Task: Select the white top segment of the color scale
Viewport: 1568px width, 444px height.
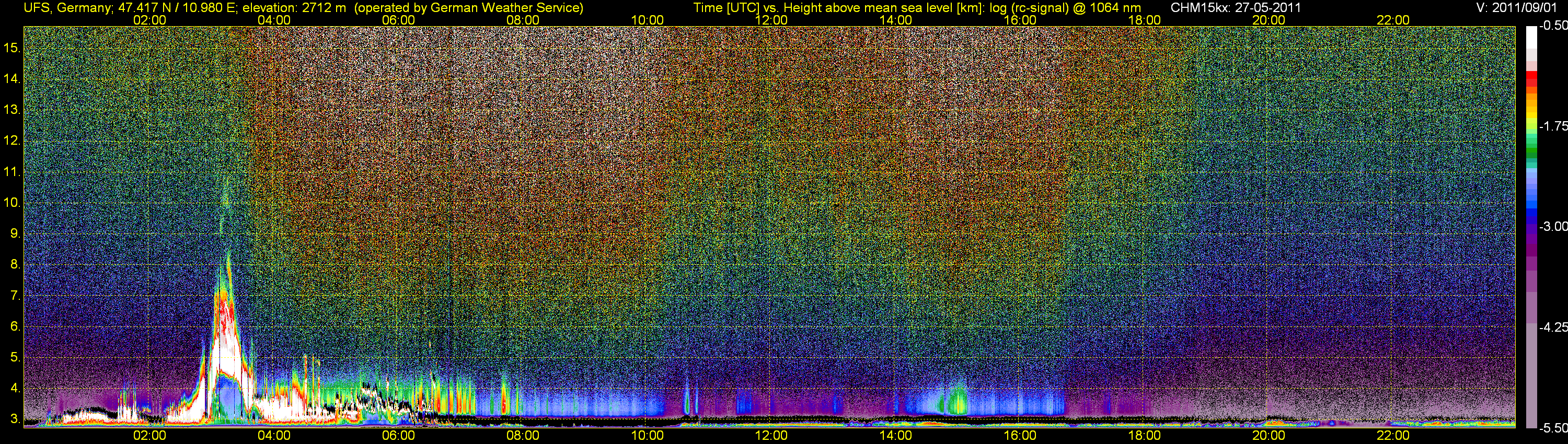Action: (x=1531, y=38)
